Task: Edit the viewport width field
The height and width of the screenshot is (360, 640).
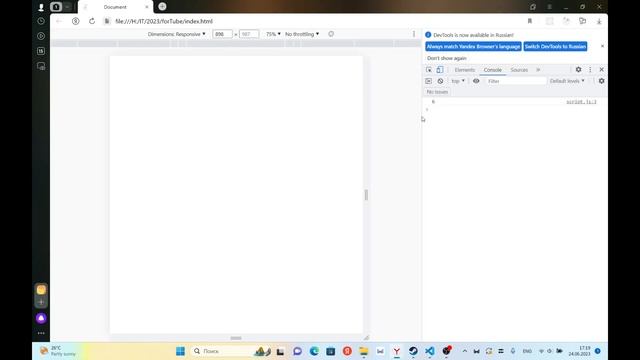Action: pos(222,34)
